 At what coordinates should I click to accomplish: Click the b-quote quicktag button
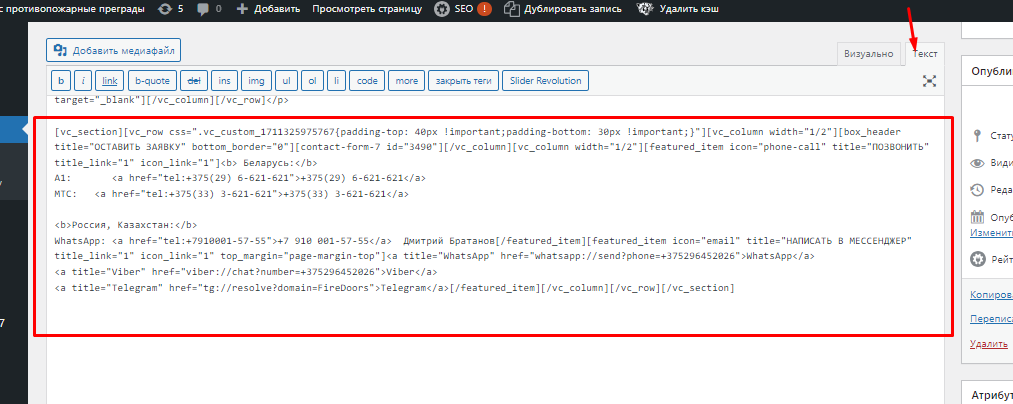click(x=152, y=81)
